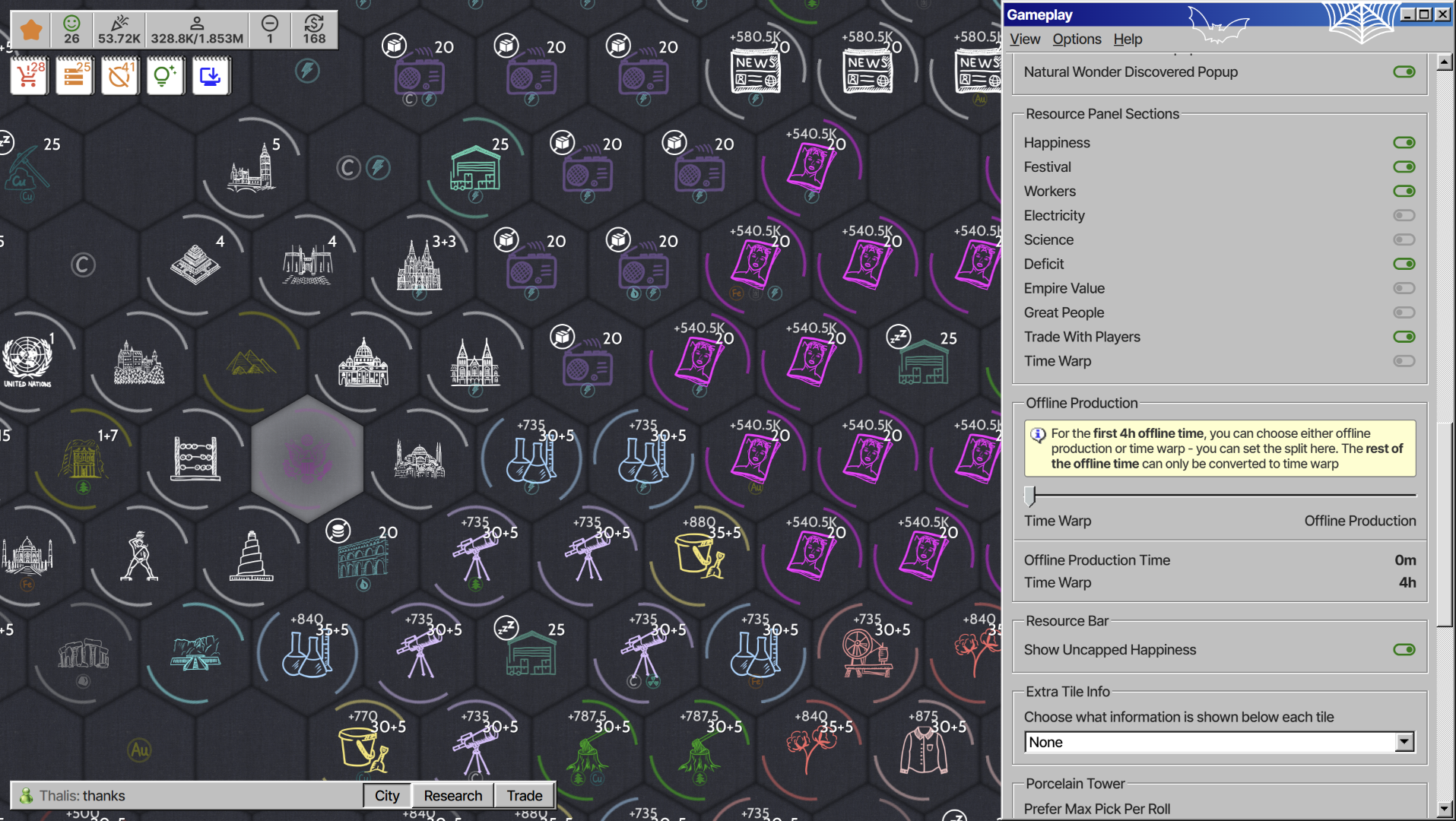Select the Big Ben wonder tile
Screen dimensions: 1456x821
coord(252,167)
